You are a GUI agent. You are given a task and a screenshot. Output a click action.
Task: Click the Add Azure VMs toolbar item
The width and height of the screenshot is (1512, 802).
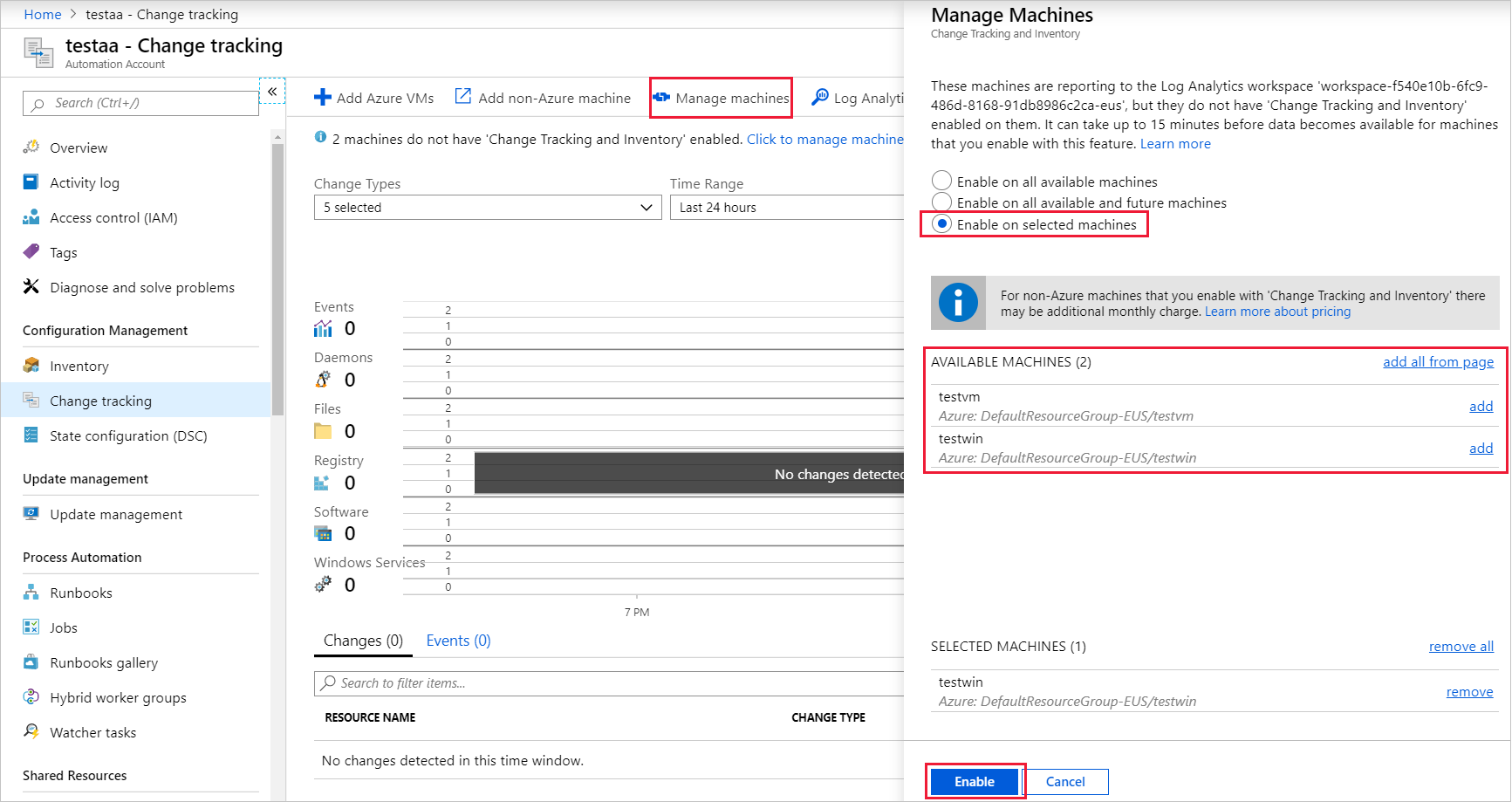click(x=373, y=98)
